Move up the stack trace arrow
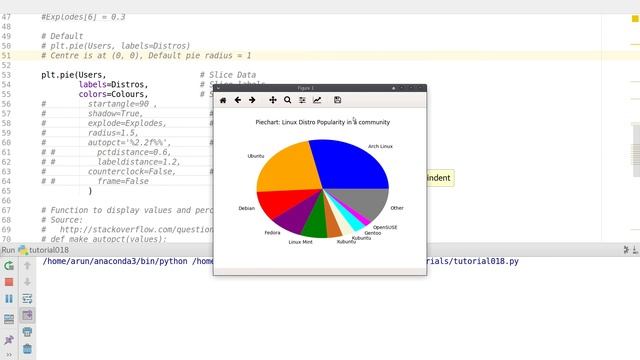The height and width of the screenshot is (360, 640). (27, 266)
